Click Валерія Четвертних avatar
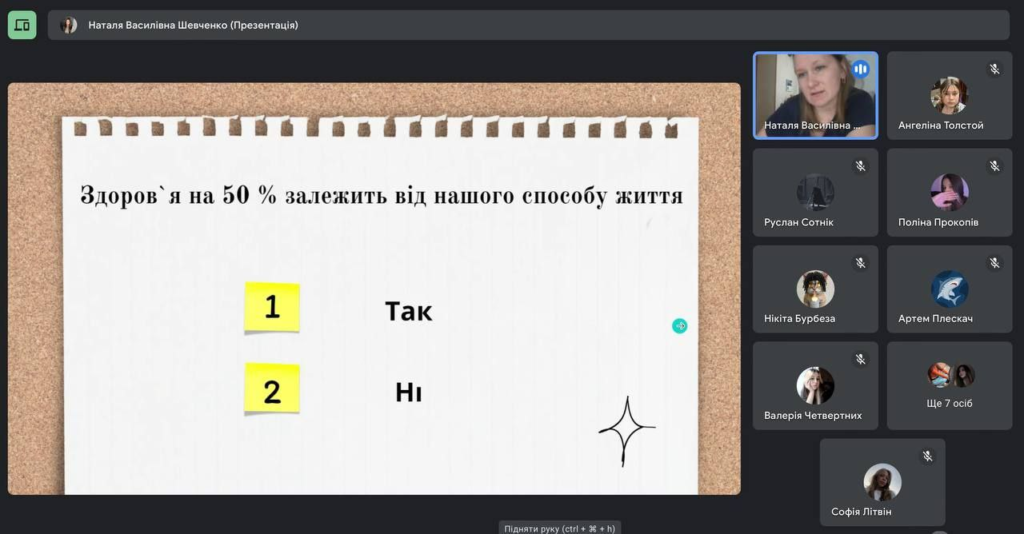This screenshot has width=1024, height=534. pos(816,385)
